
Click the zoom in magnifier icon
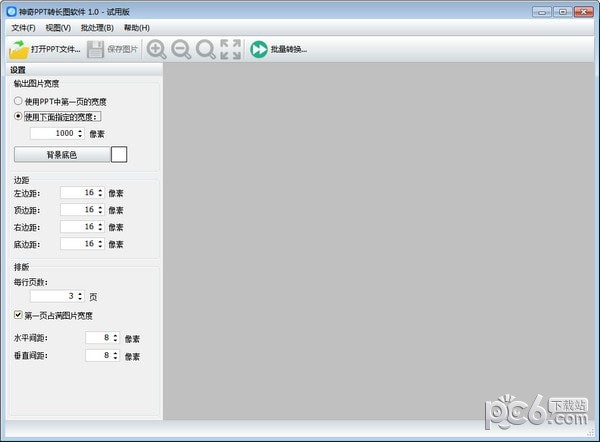157,49
